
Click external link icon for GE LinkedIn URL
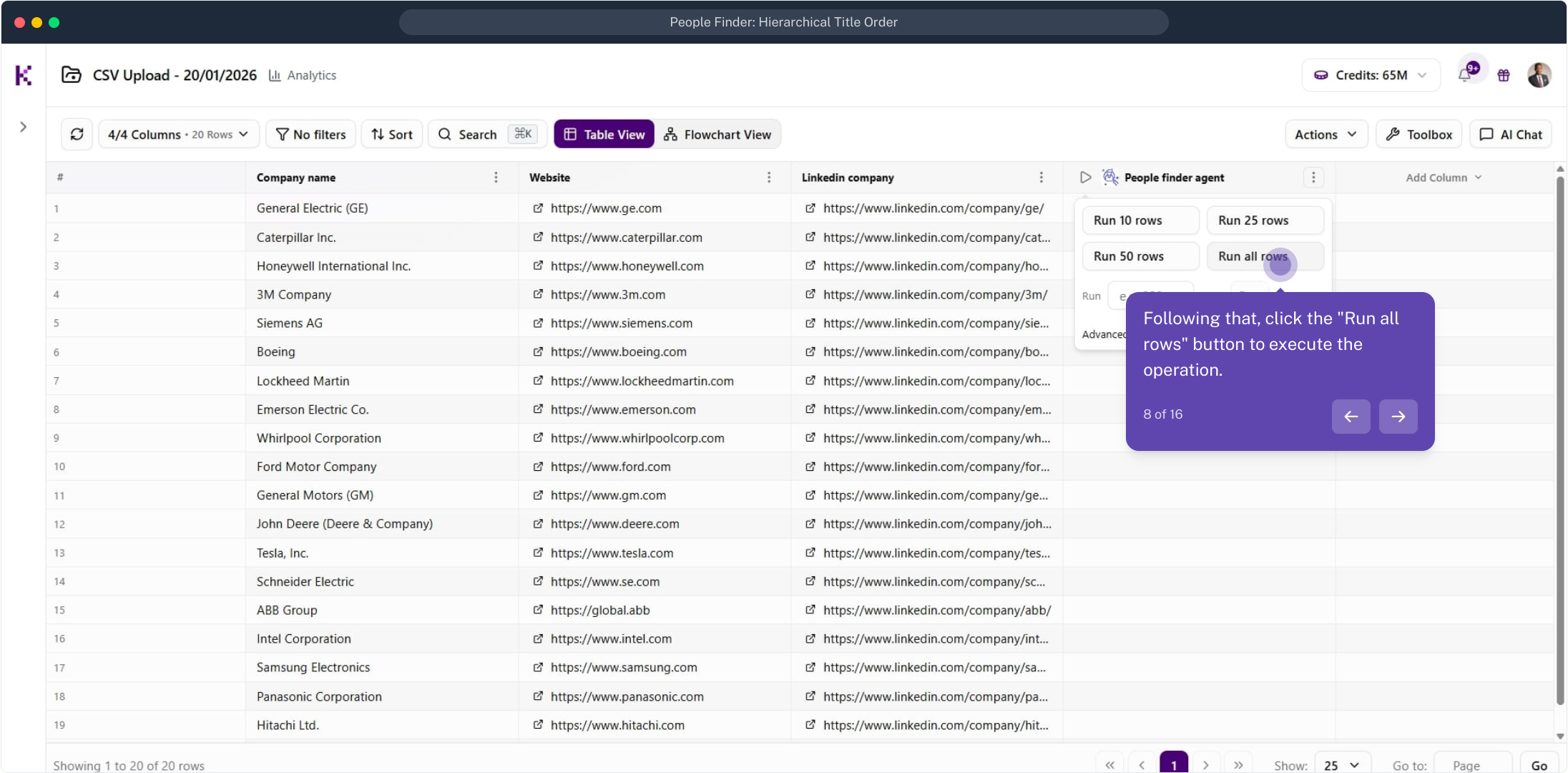coord(810,208)
